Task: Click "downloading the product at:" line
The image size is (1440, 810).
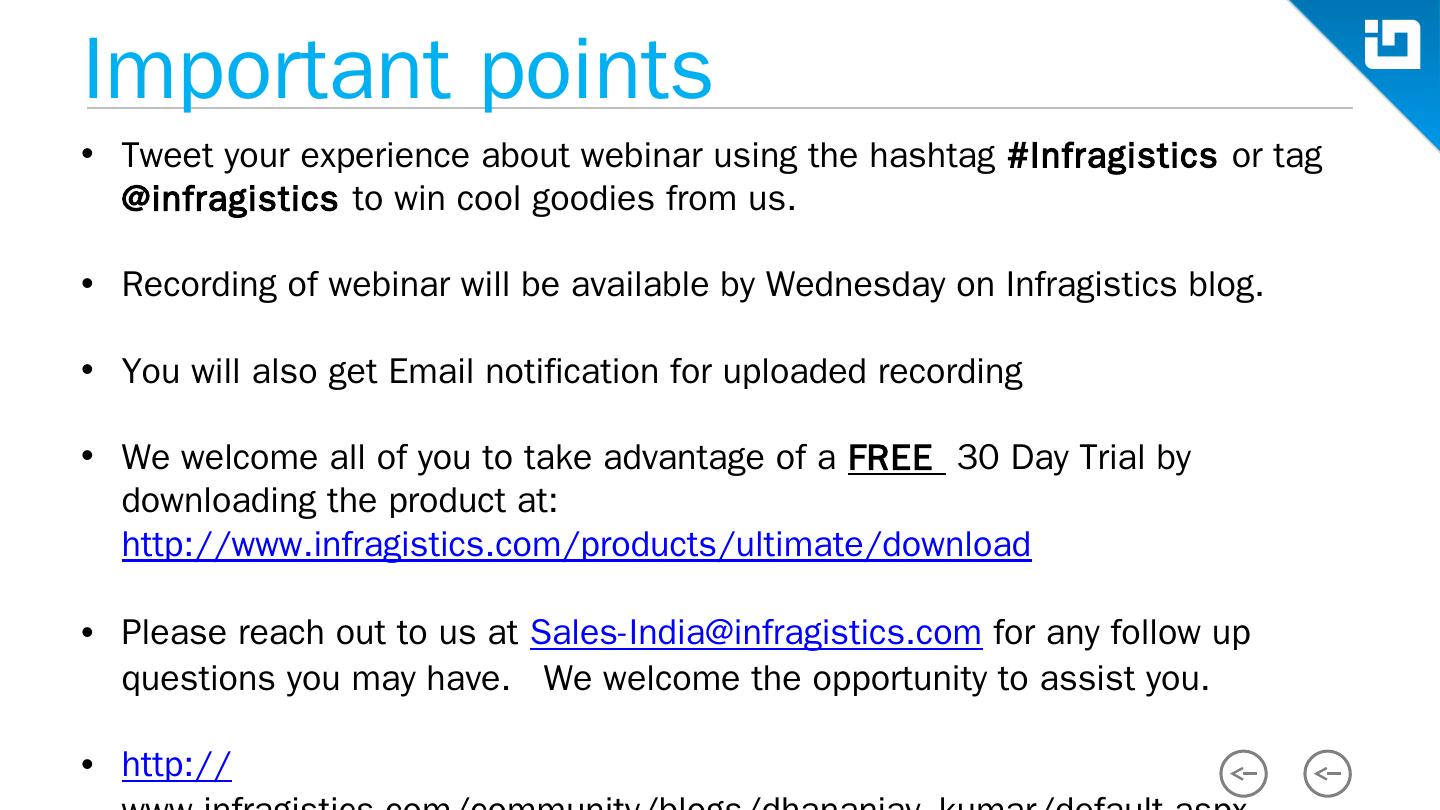Action: [x=340, y=501]
